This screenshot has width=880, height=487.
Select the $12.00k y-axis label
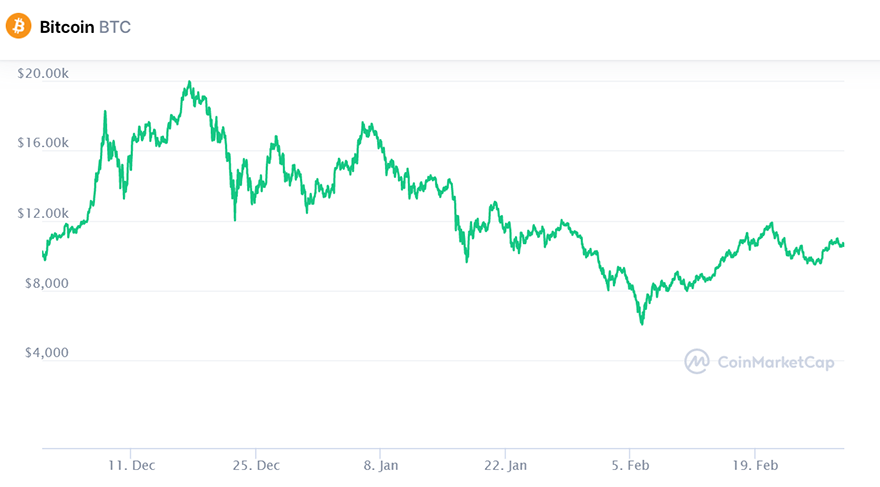43,213
